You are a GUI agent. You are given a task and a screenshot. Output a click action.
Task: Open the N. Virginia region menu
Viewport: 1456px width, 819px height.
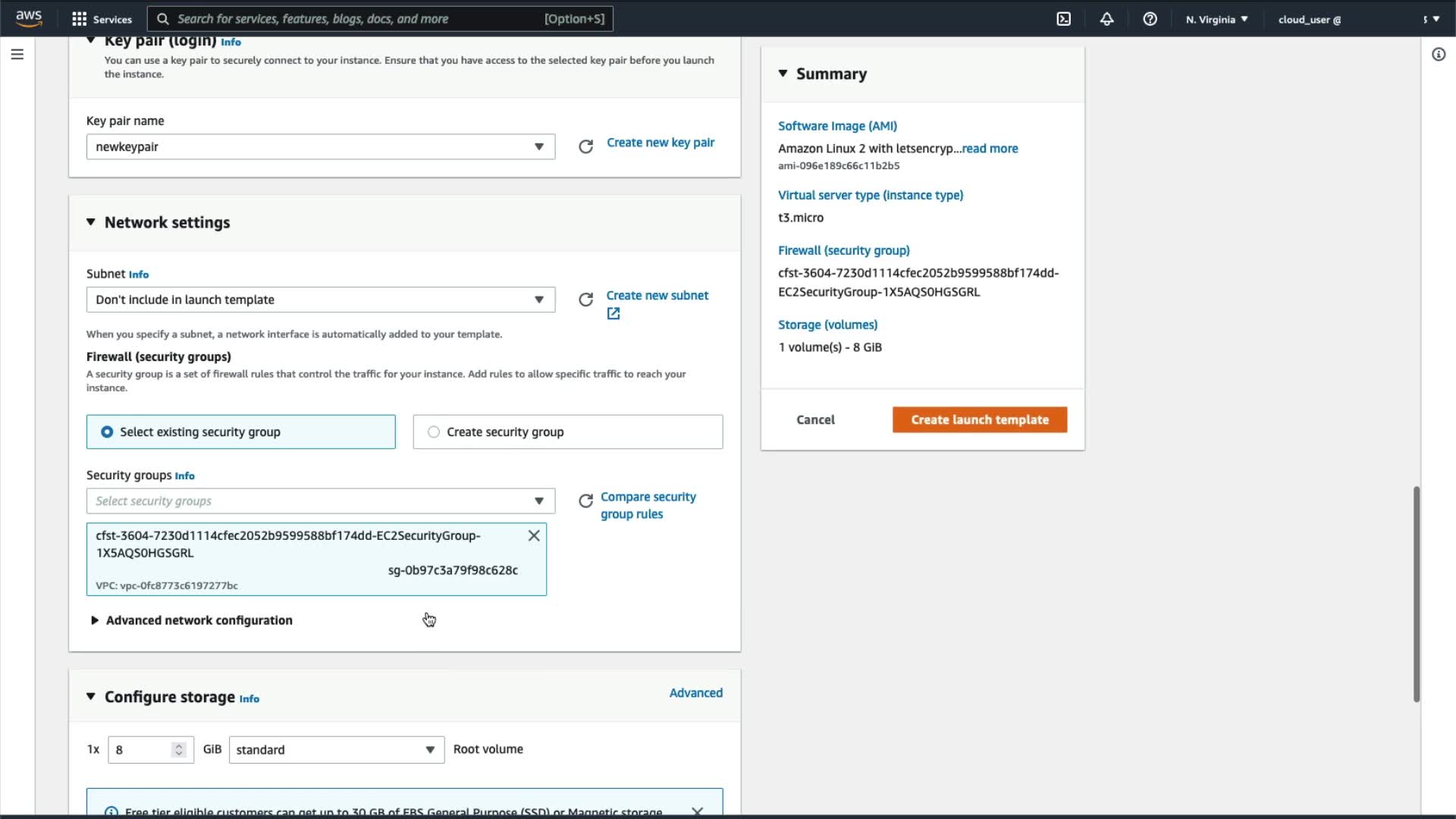pyautogui.click(x=1216, y=19)
